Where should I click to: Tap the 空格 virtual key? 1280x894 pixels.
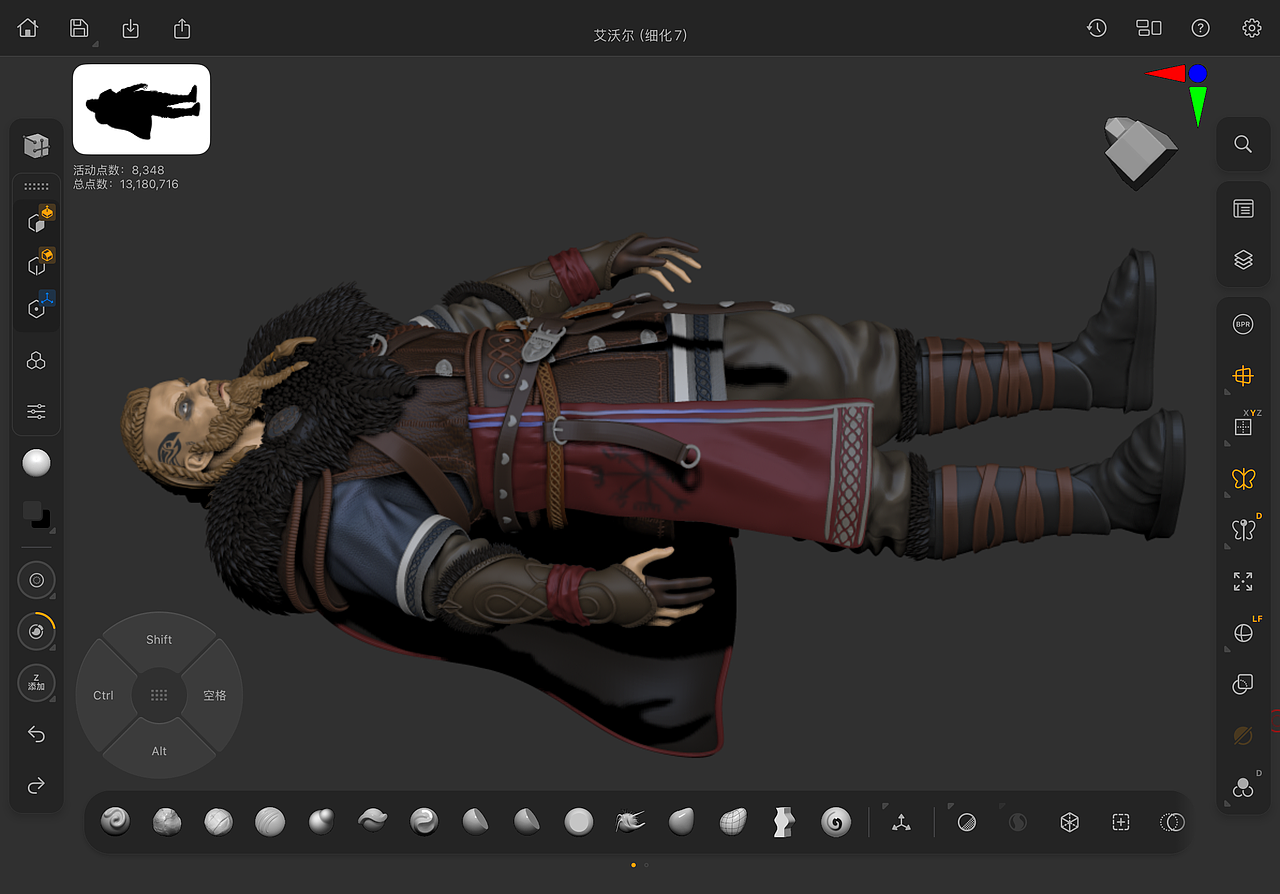[x=215, y=695]
